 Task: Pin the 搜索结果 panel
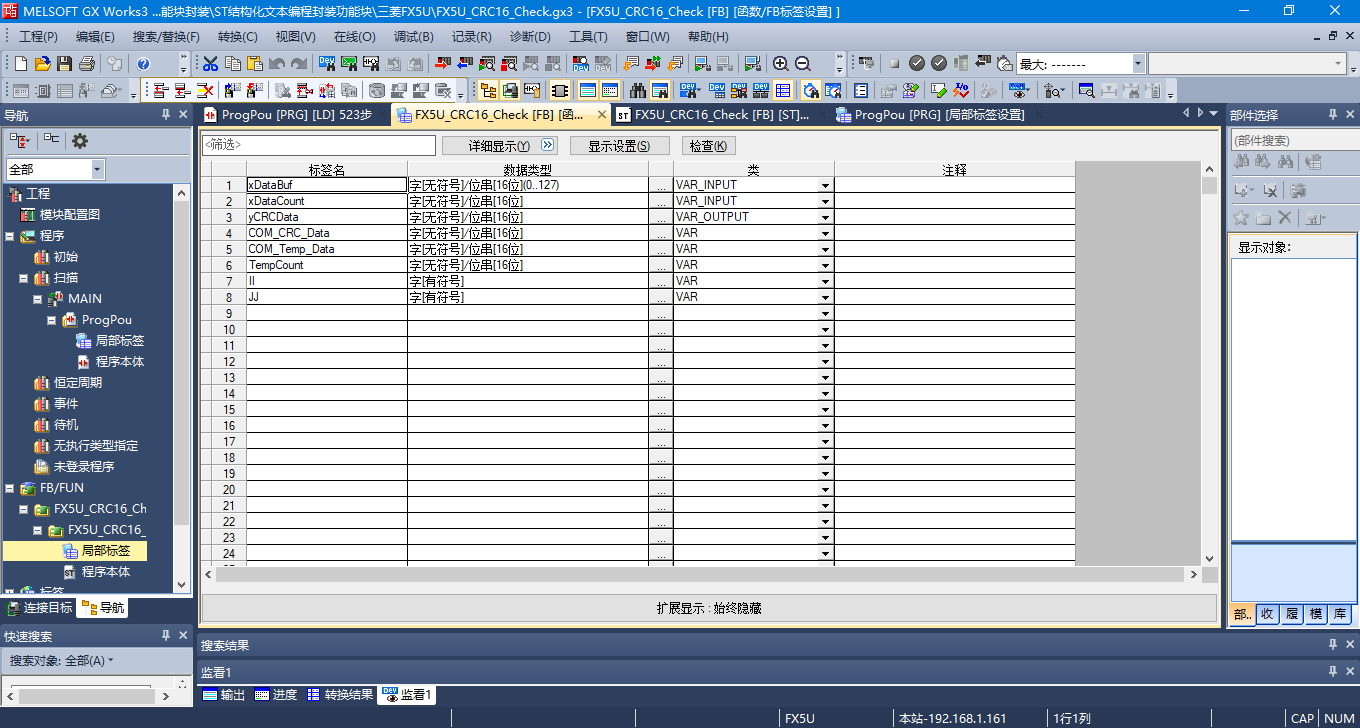[1332, 645]
